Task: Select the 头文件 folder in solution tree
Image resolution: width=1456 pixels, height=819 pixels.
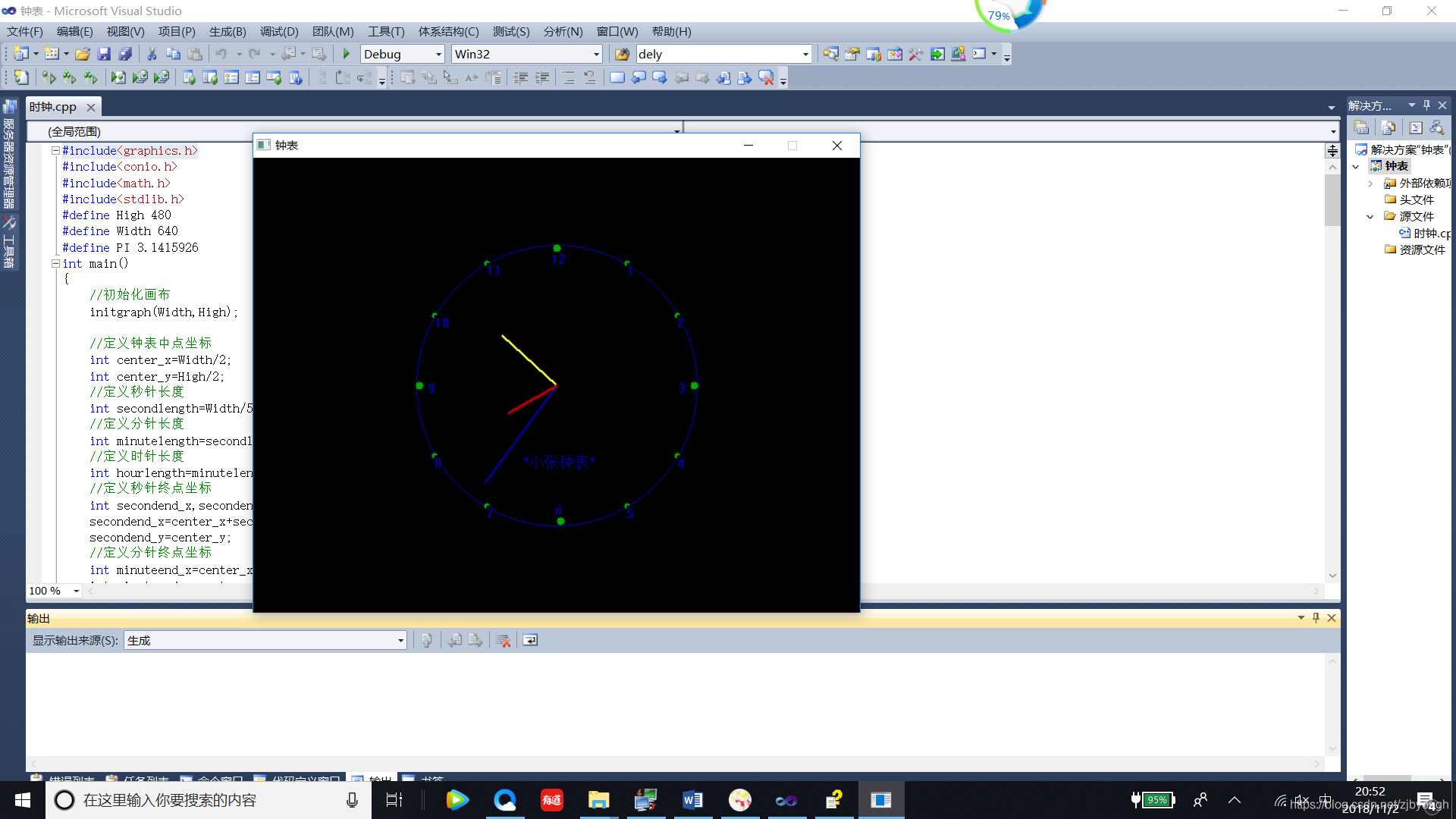Action: (x=1416, y=200)
